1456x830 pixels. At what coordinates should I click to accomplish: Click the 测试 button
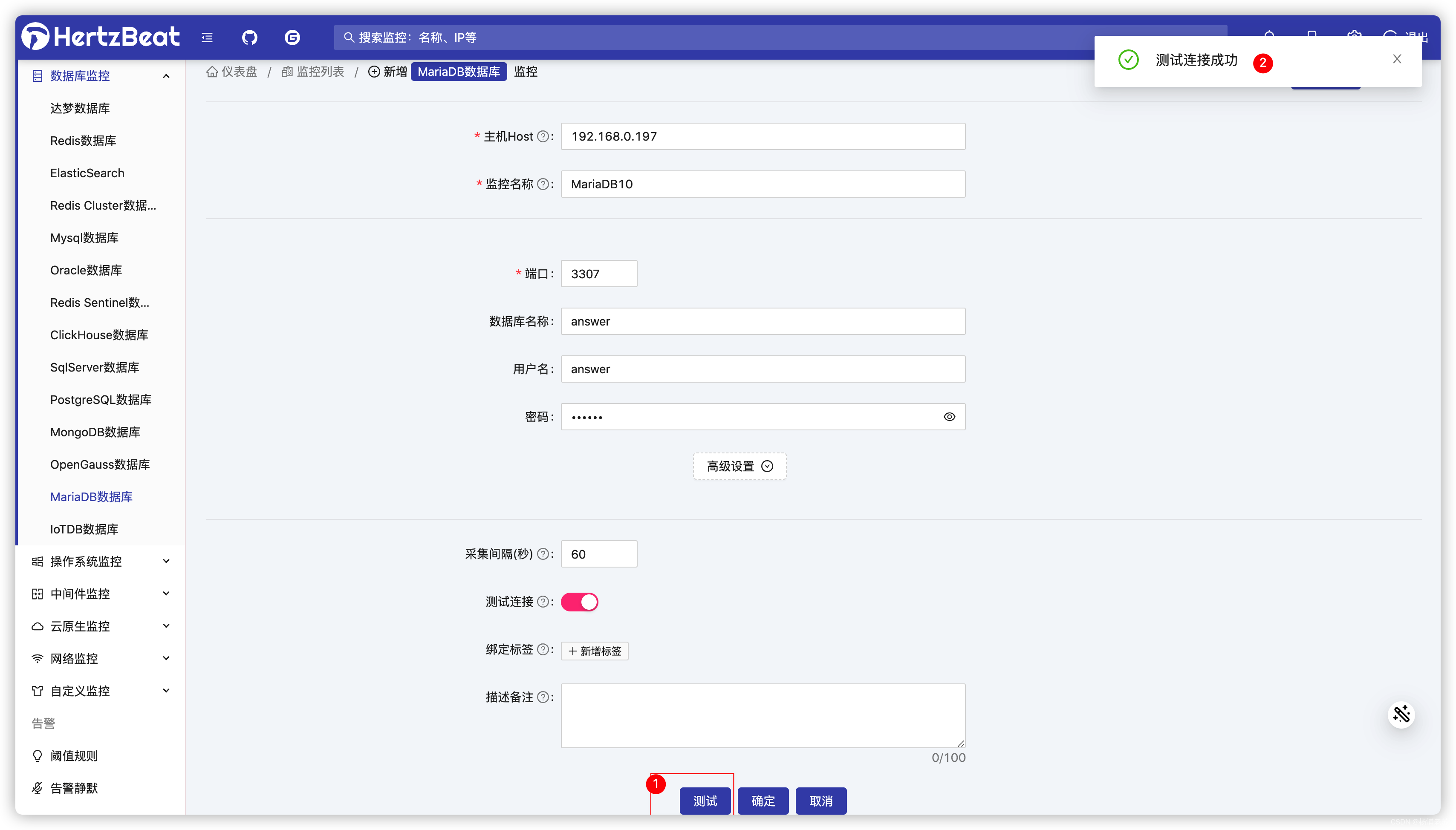tap(705, 801)
